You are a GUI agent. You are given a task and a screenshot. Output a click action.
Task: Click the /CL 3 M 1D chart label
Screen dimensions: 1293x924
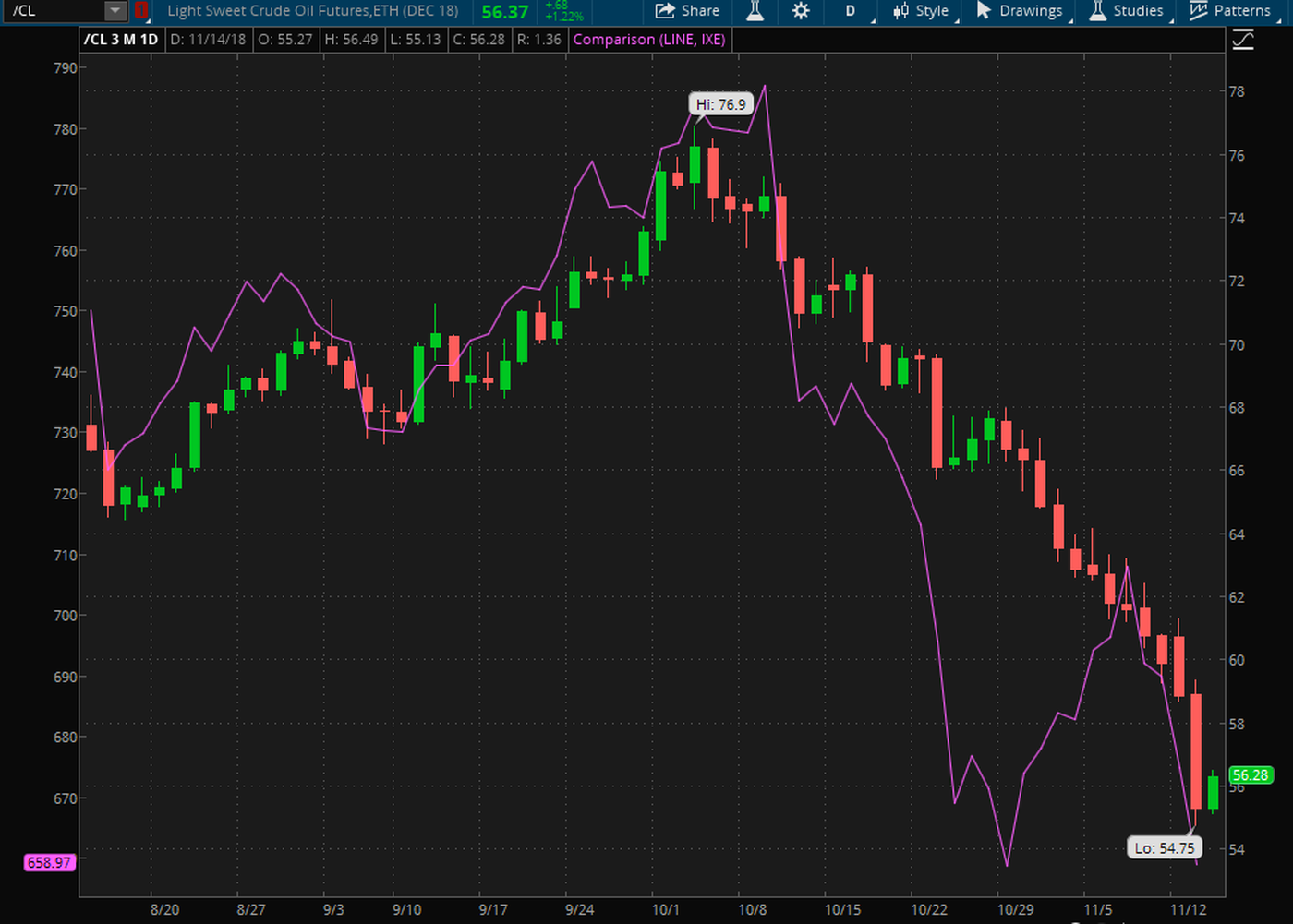pyautogui.click(x=121, y=40)
